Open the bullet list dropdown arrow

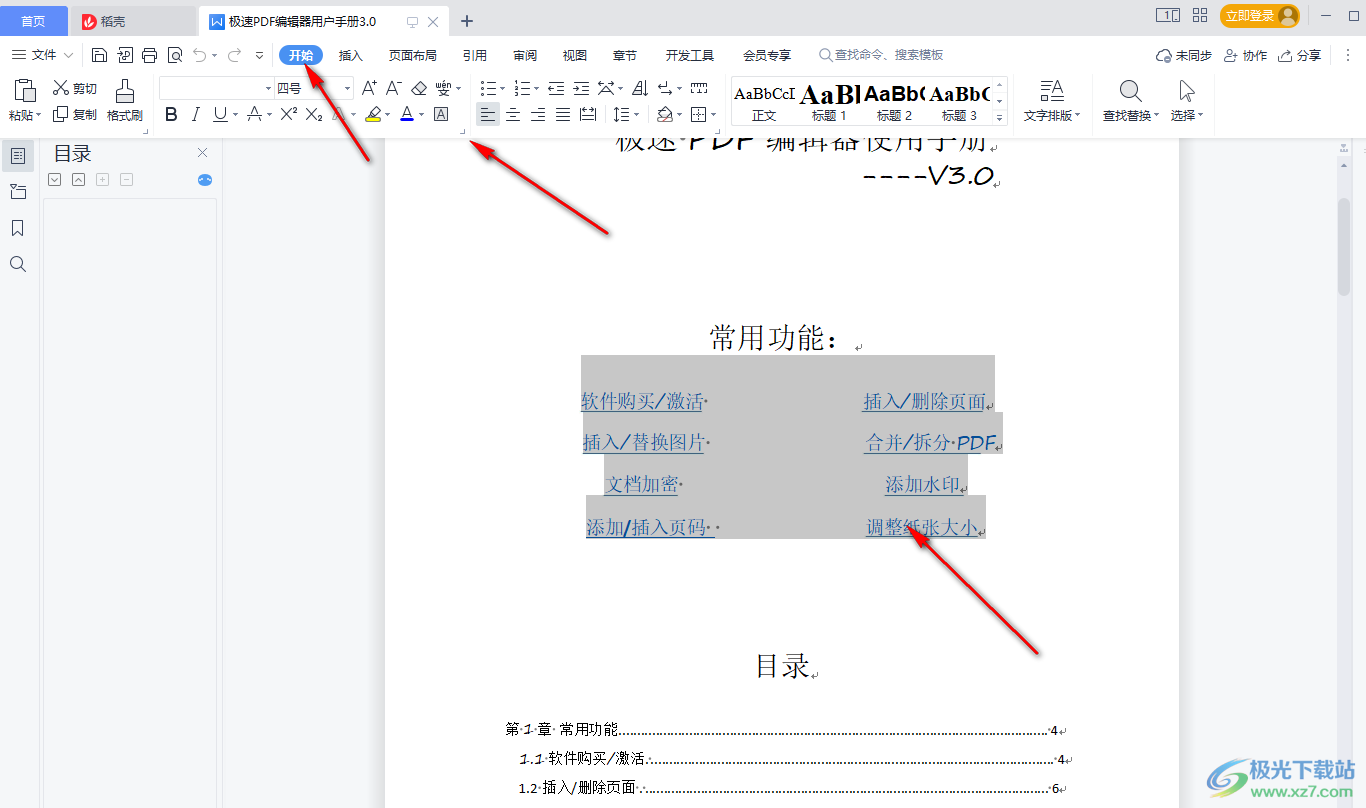(503, 89)
